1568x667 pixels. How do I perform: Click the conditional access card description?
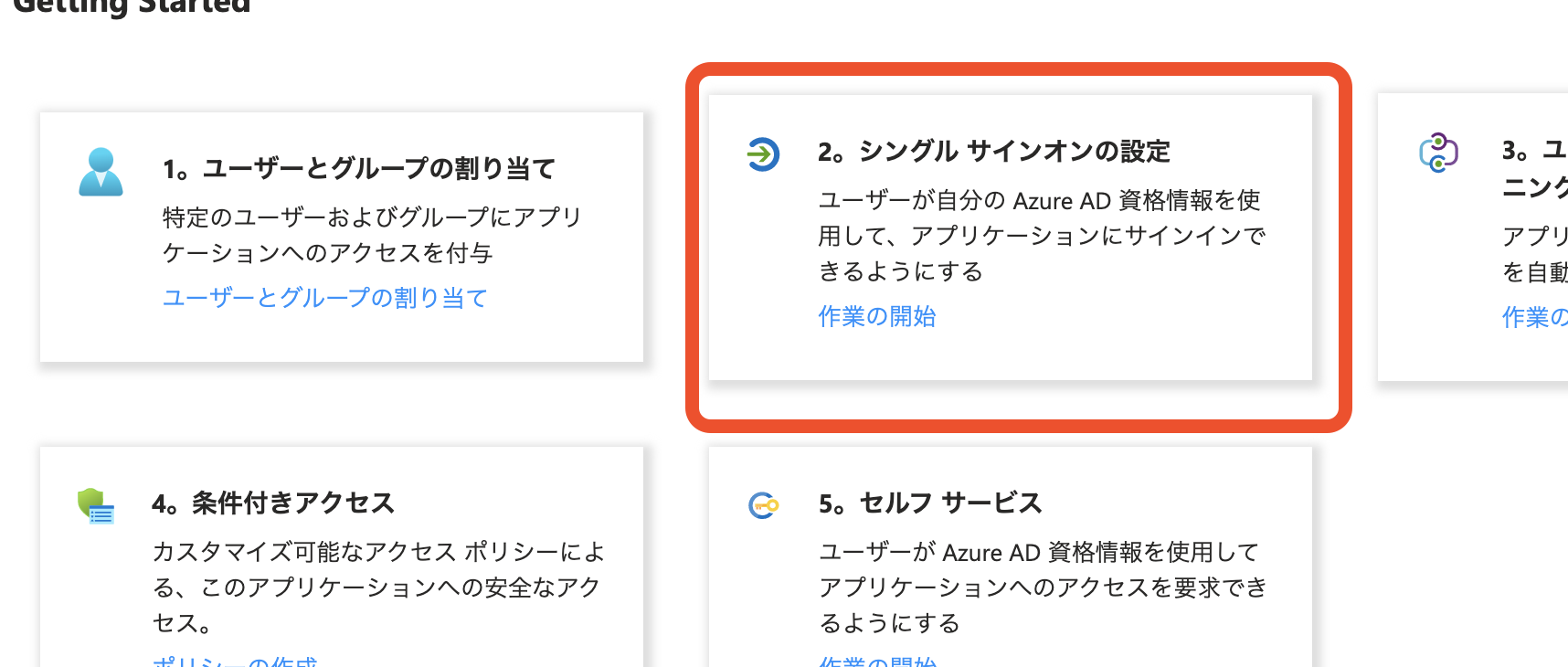pyautogui.click(x=378, y=587)
